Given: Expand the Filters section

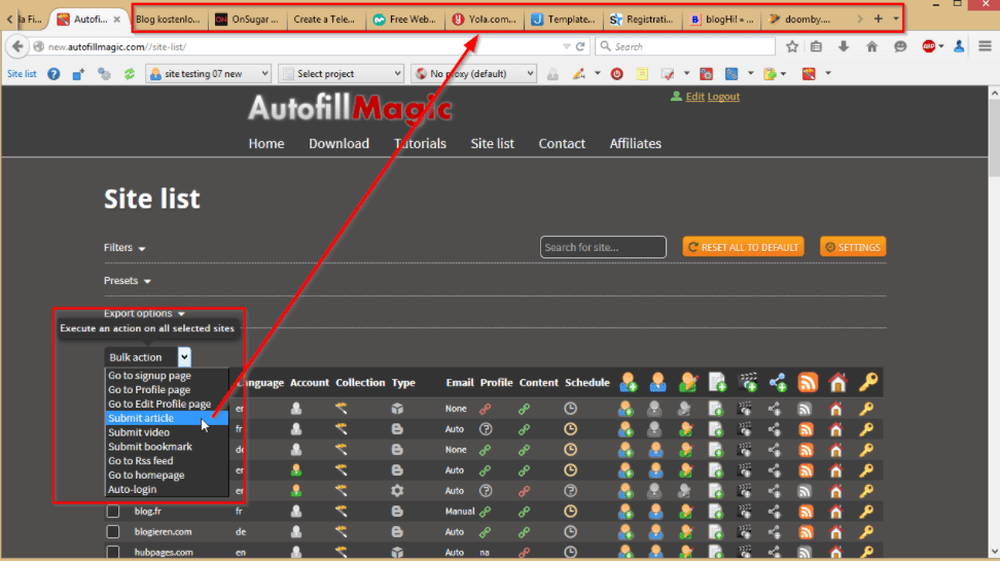Looking at the screenshot, I should (x=124, y=247).
